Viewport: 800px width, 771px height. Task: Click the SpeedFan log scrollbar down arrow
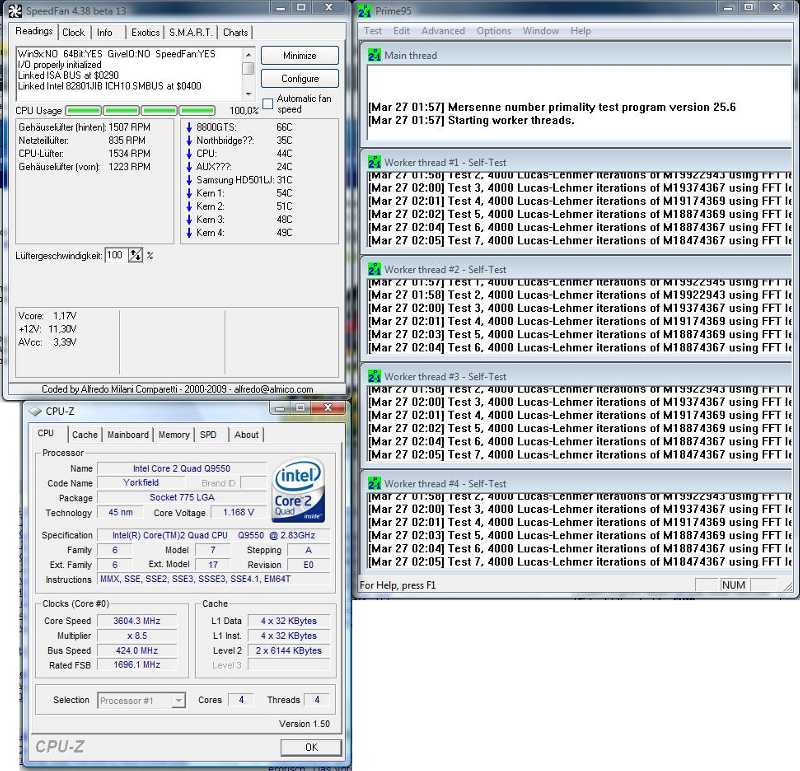click(x=248, y=94)
